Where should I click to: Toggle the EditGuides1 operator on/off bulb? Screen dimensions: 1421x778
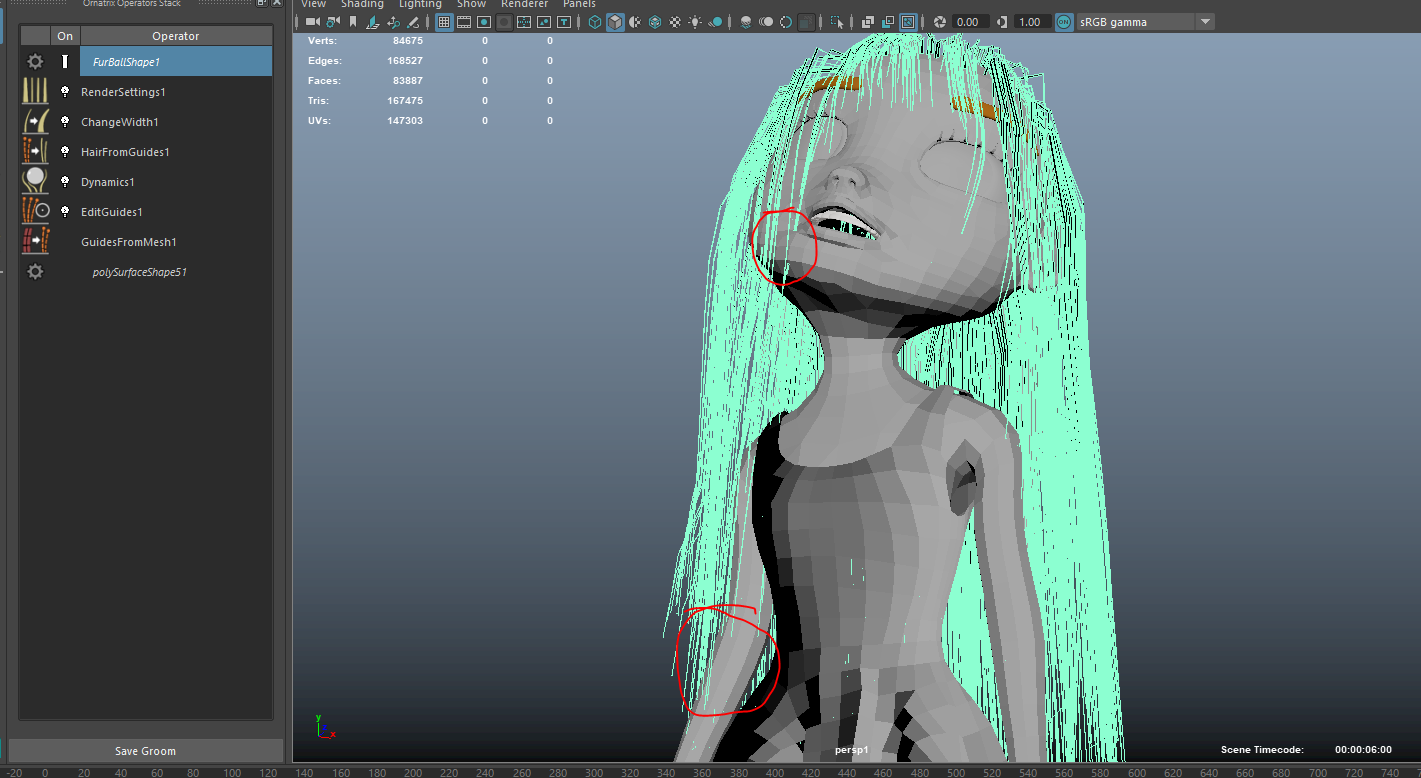point(65,212)
